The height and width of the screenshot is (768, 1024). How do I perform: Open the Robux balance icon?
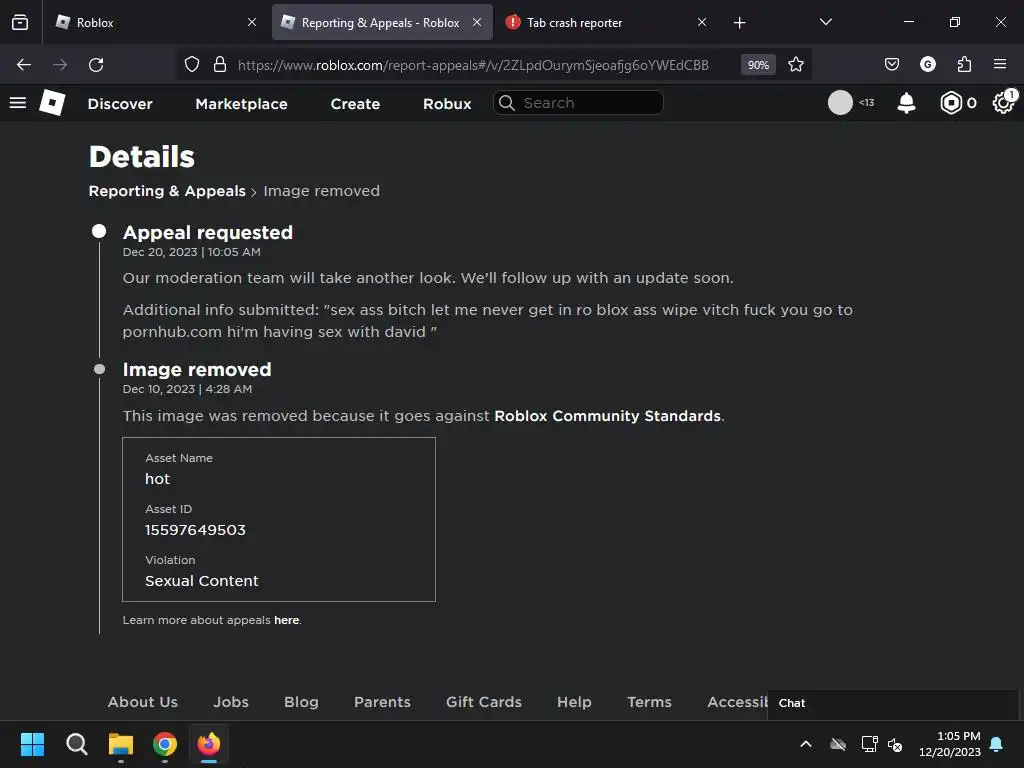[x=952, y=103]
